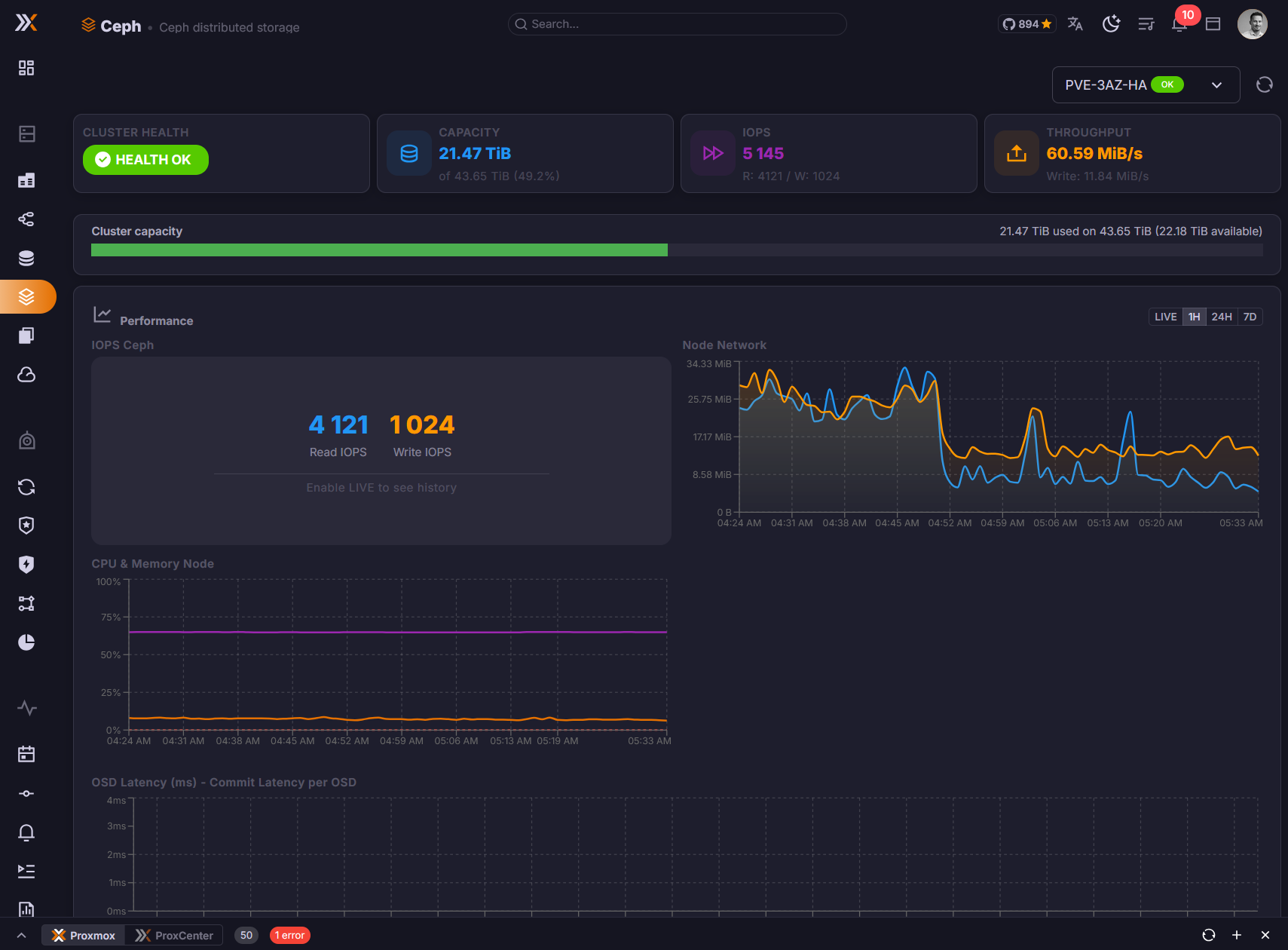Open the pie chart reports sidebar icon
The height and width of the screenshot is (950, 1288).
tap(26, 642)
